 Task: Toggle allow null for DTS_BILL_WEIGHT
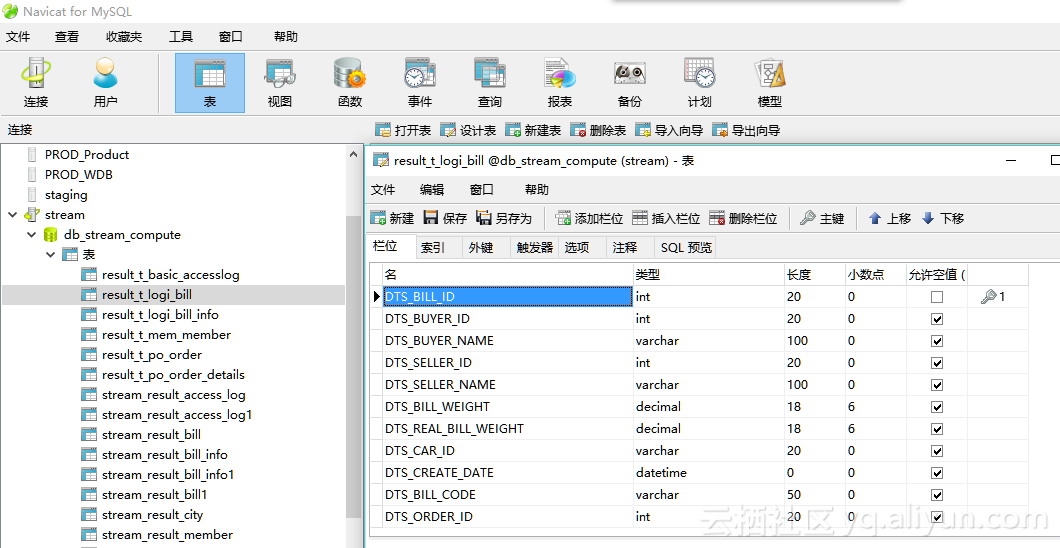click(936, 407)
